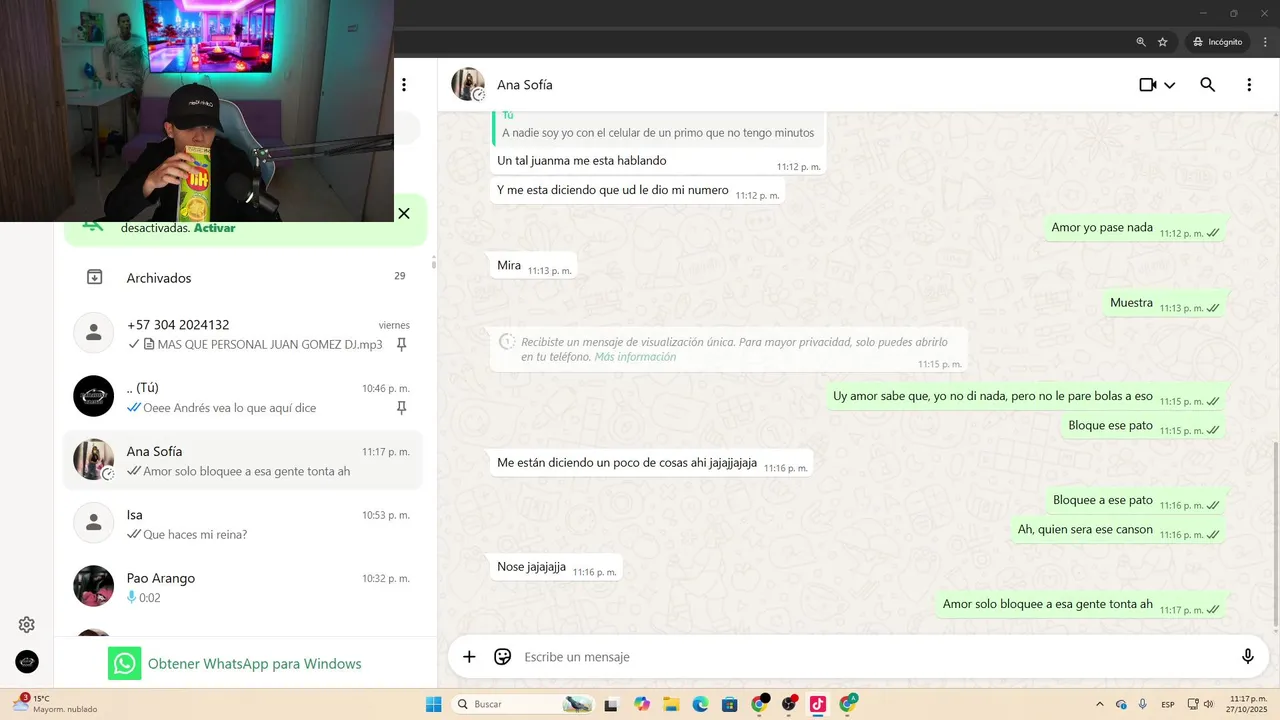Open the +57 304 2024132 chat
Screen dimensions: 1280x720
coord(243,334)
